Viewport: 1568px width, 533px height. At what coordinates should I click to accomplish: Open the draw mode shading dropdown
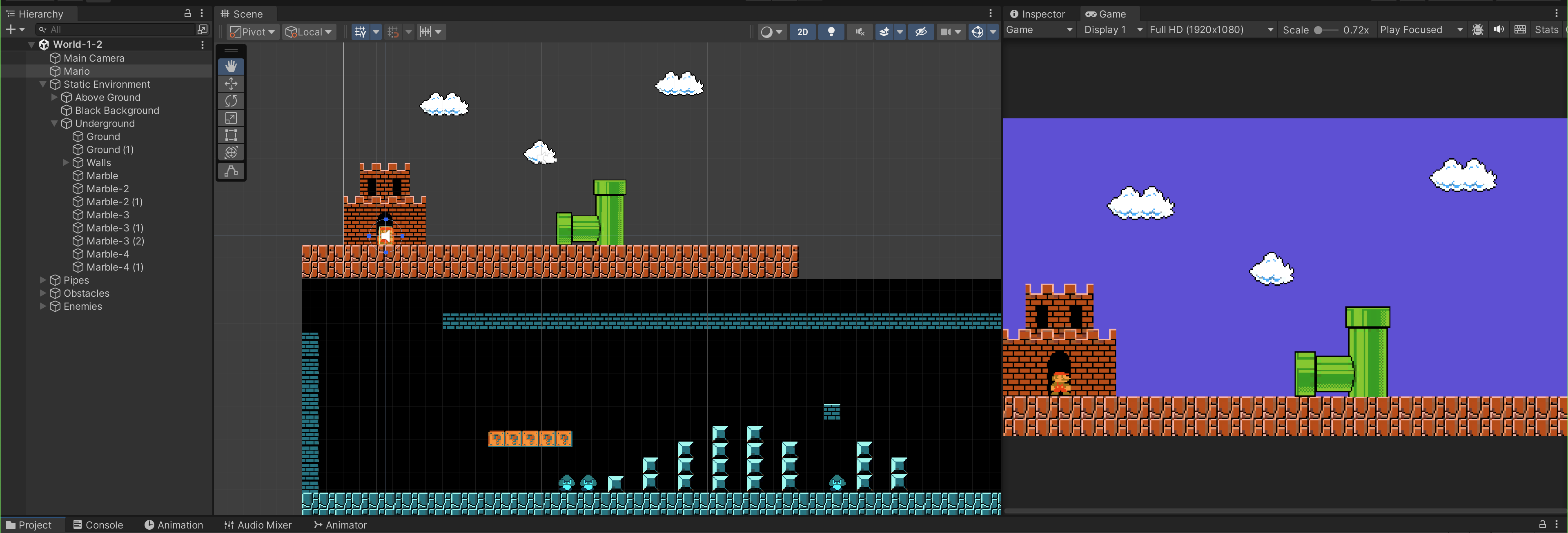[771, 32]
